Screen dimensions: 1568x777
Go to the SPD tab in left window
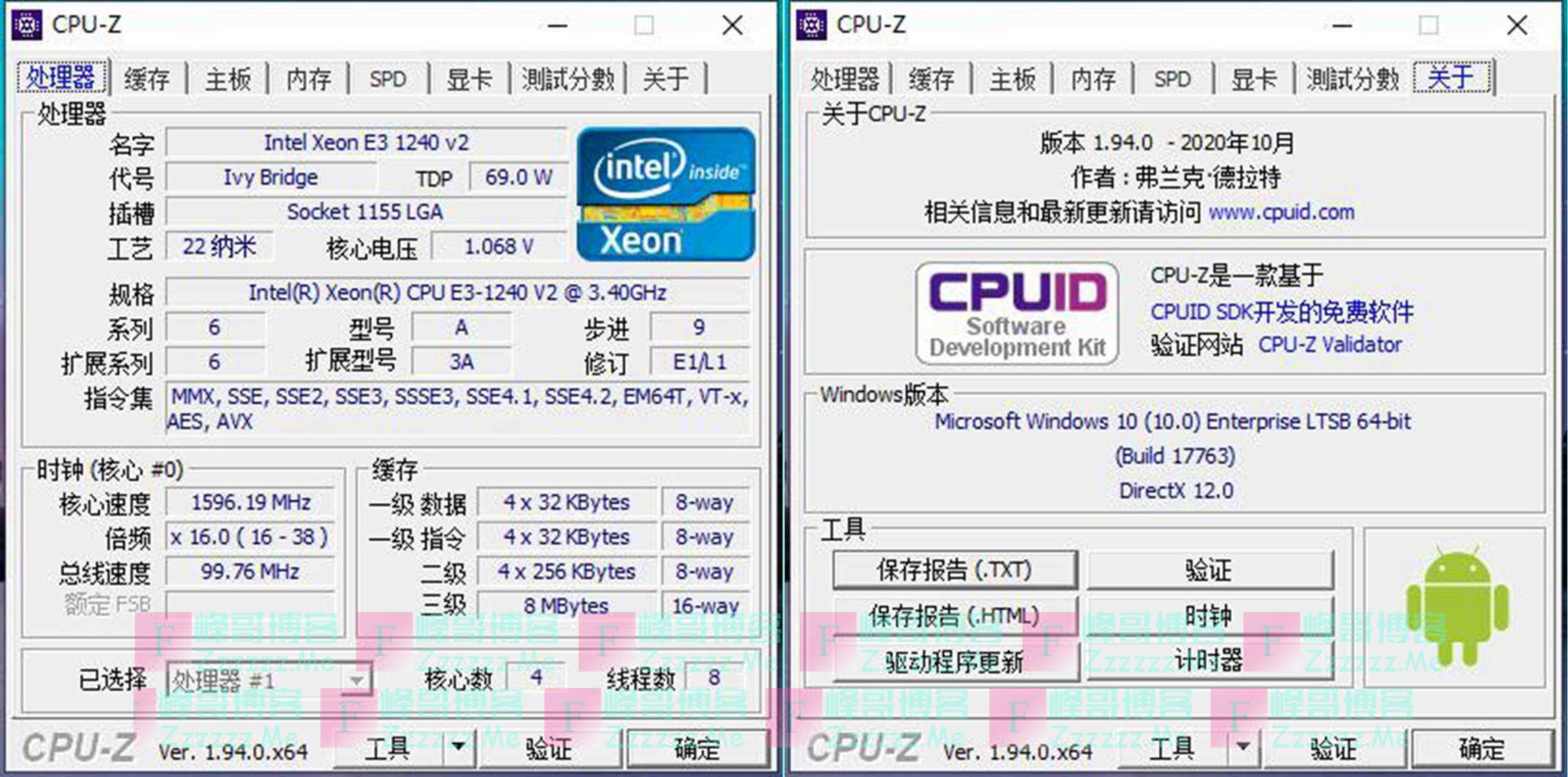point(388,79)
